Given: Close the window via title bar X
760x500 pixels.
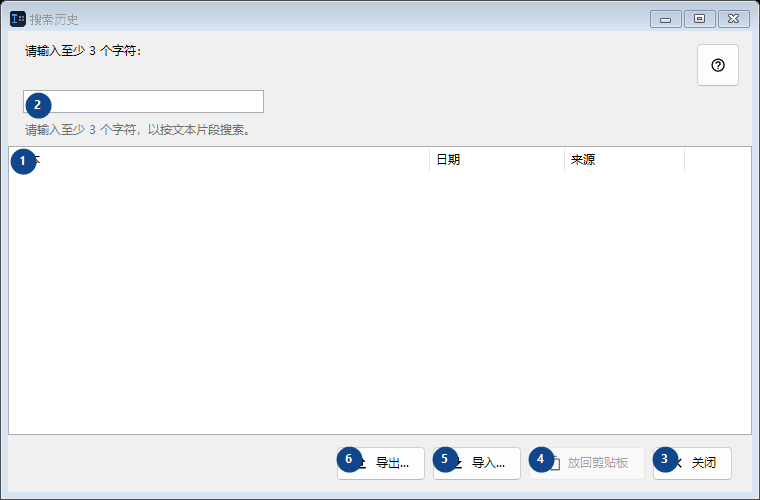Looking at the screenshot, I should point(733,19).
